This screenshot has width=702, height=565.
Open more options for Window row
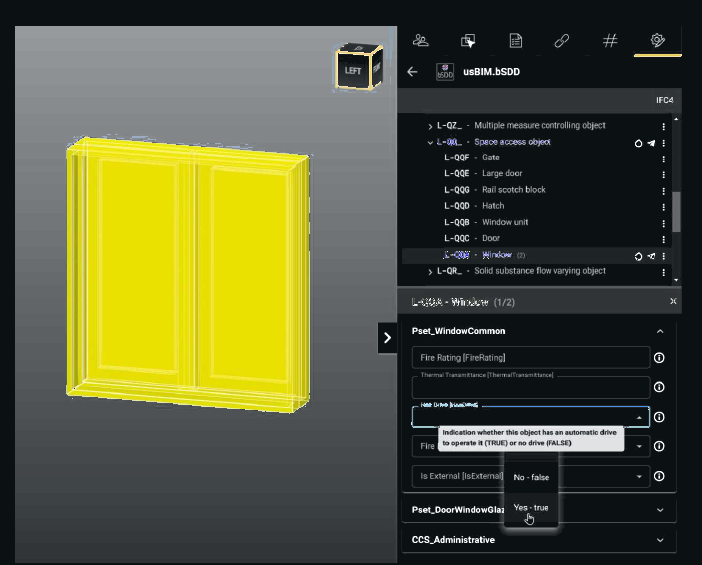pos(663,256)
